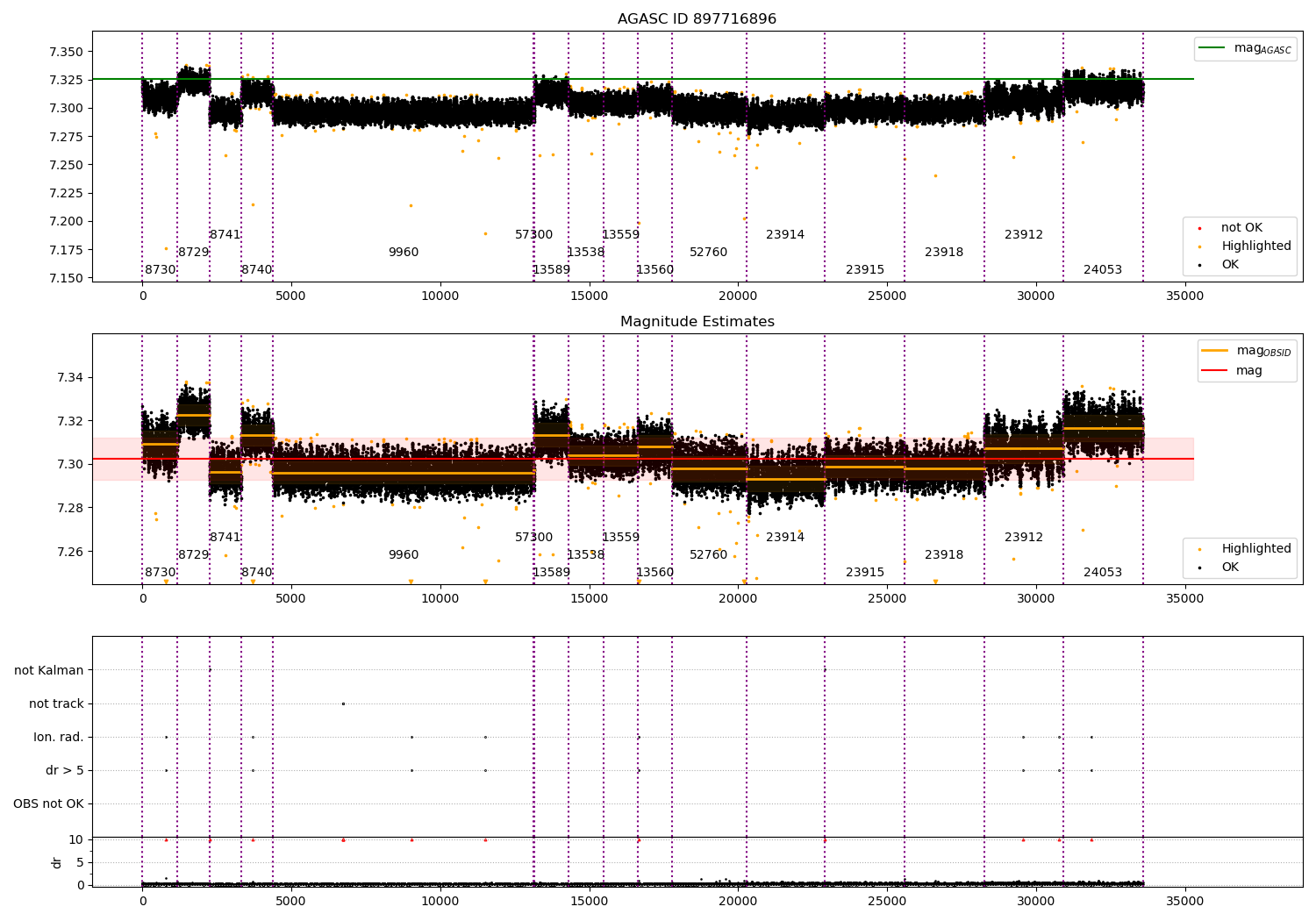Click obsid label 13589 in top plot
The width and height of the screenshot is (1316, 921).
[552, 270]
